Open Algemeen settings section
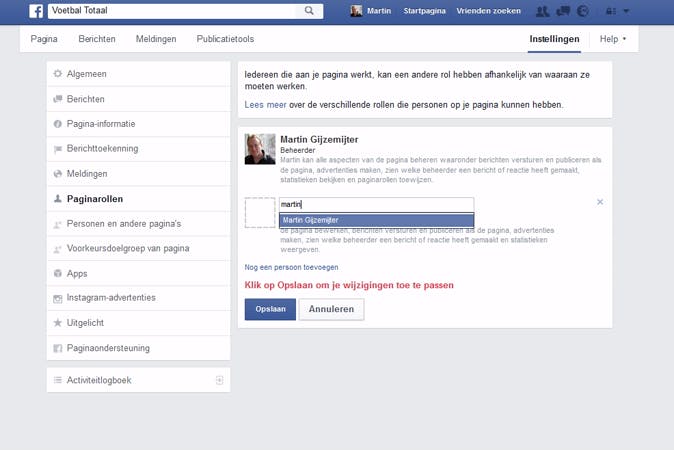 click(138, 73)
